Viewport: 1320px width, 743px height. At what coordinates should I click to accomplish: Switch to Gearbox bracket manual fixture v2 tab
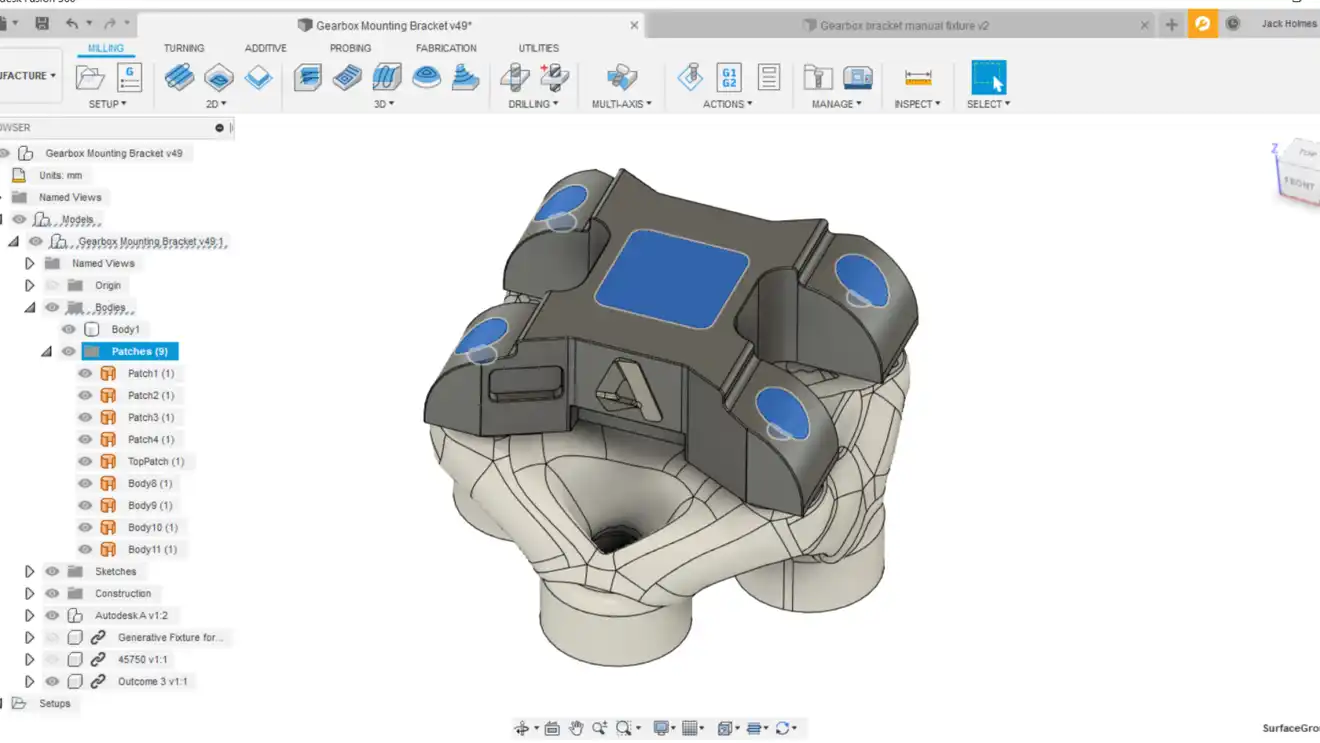[x=896, y=25]
